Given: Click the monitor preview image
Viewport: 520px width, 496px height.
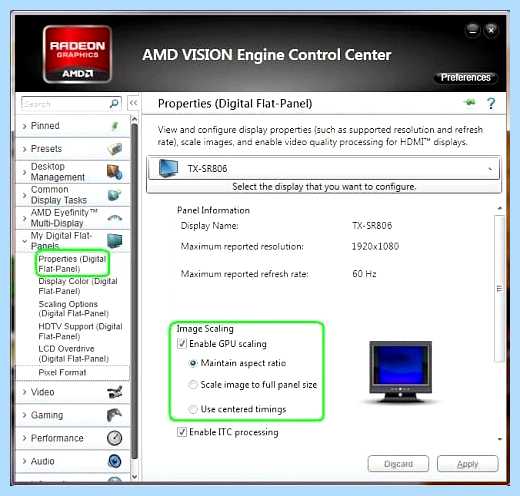Looking at the screenshot, I should (x=400, y=372).
